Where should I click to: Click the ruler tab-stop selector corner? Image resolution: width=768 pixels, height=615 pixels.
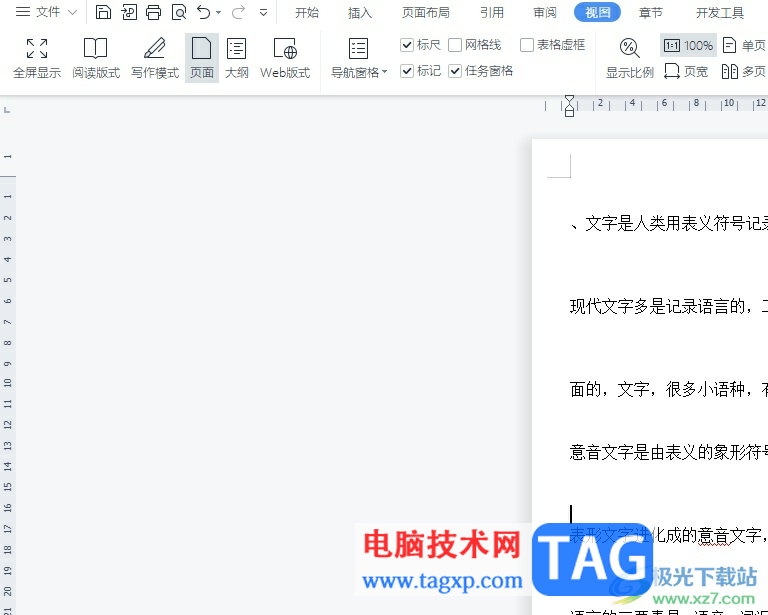coord(7,110)
